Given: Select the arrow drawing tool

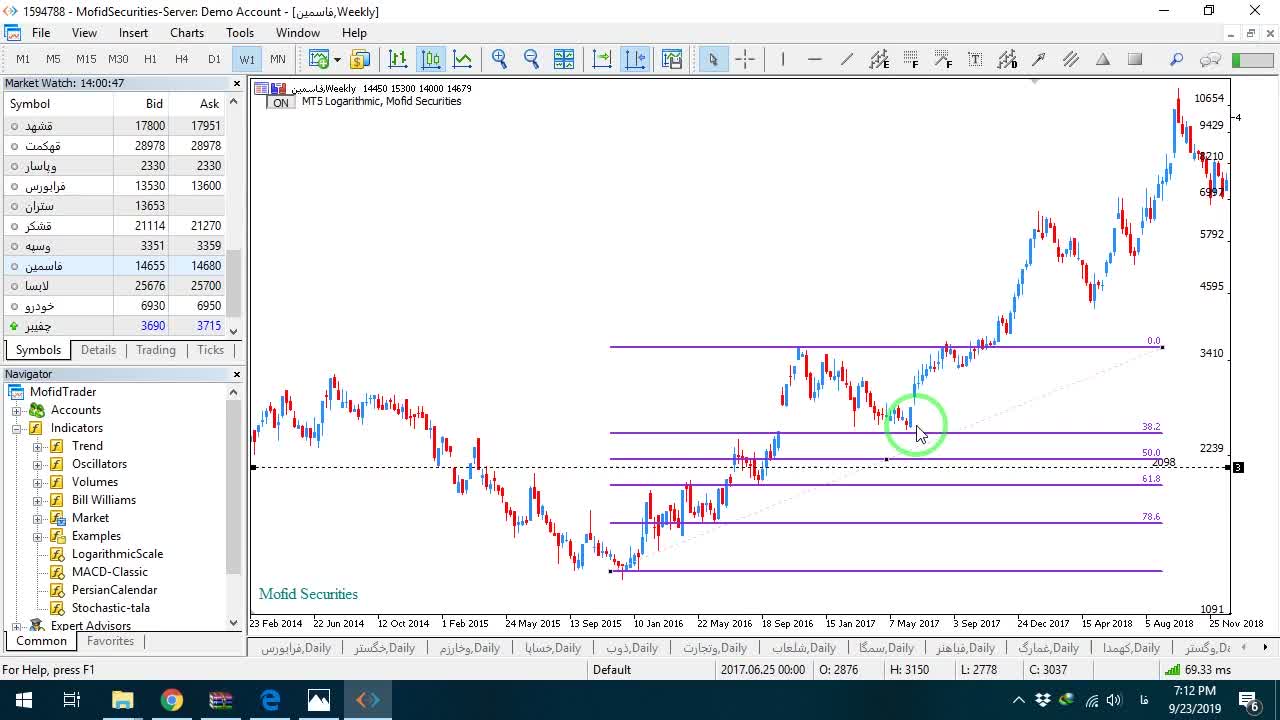Looking at the screenshot, I should (x=1039, y=59).
